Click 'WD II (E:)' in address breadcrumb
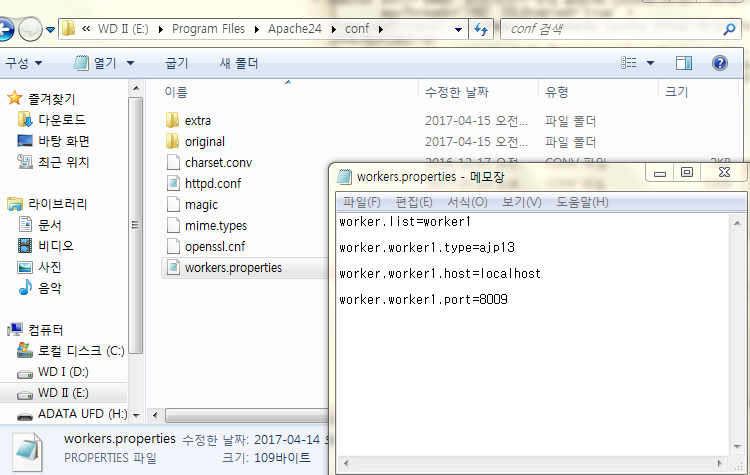 click(123, 29)
